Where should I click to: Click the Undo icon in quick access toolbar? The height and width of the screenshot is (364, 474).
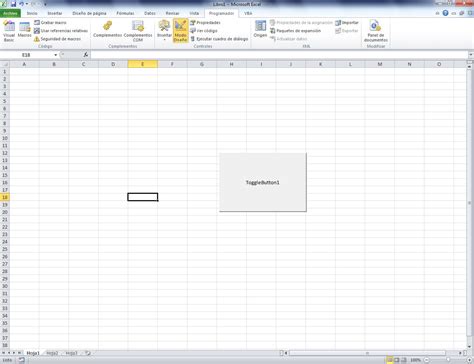click(22, 4)
